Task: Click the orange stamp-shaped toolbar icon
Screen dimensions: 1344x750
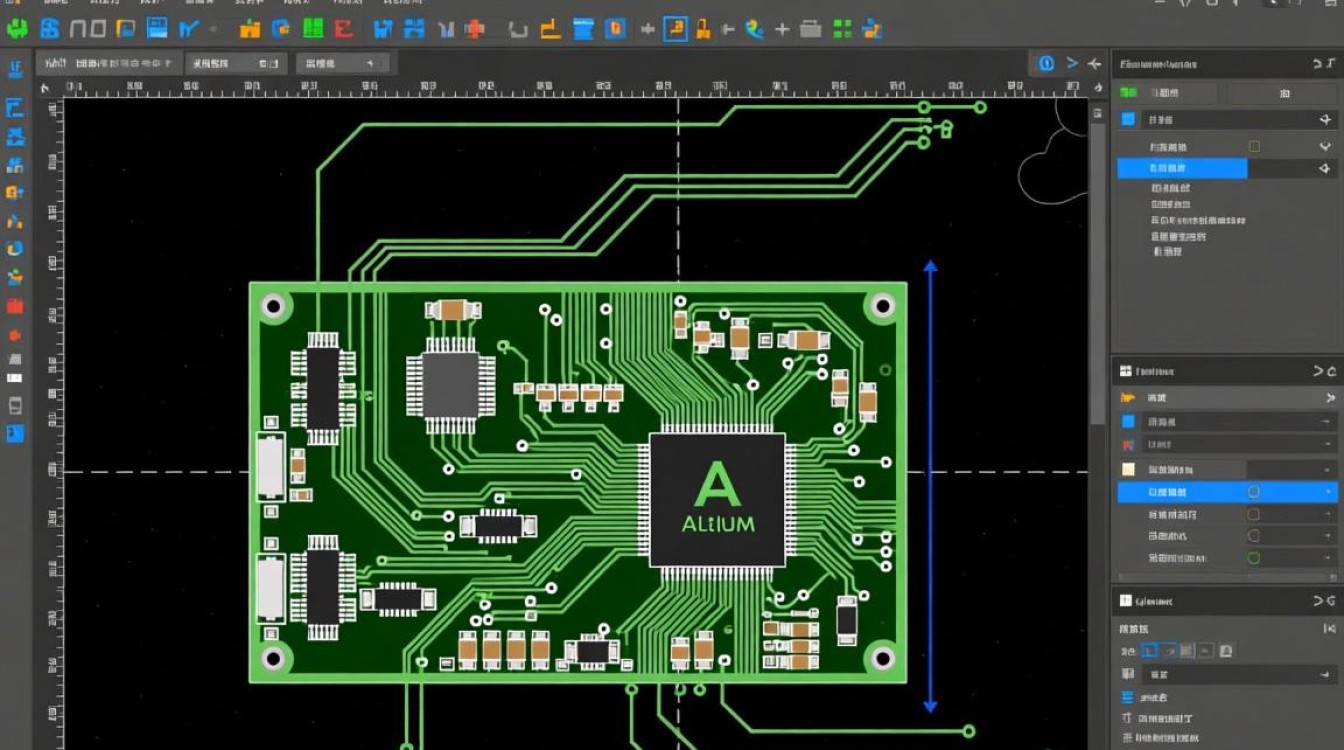Action: point(704,30)
